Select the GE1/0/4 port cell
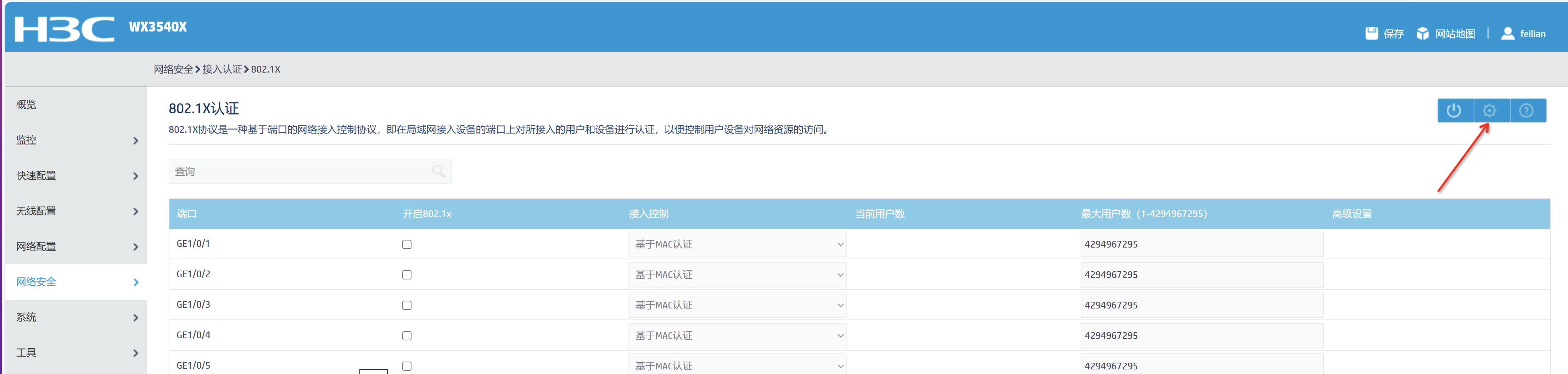The image size is (1568, 374). 193,335
